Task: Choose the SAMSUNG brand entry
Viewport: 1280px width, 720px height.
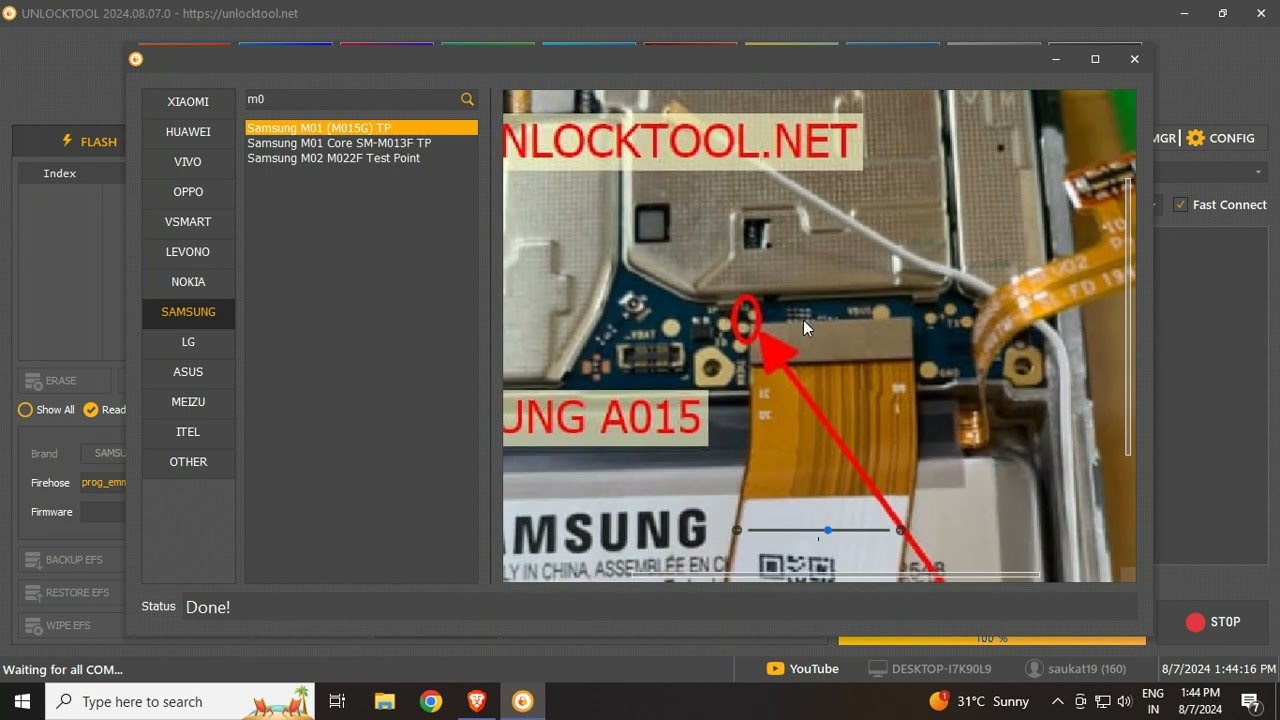Action: pyautogui.click(x=188, y=312)
